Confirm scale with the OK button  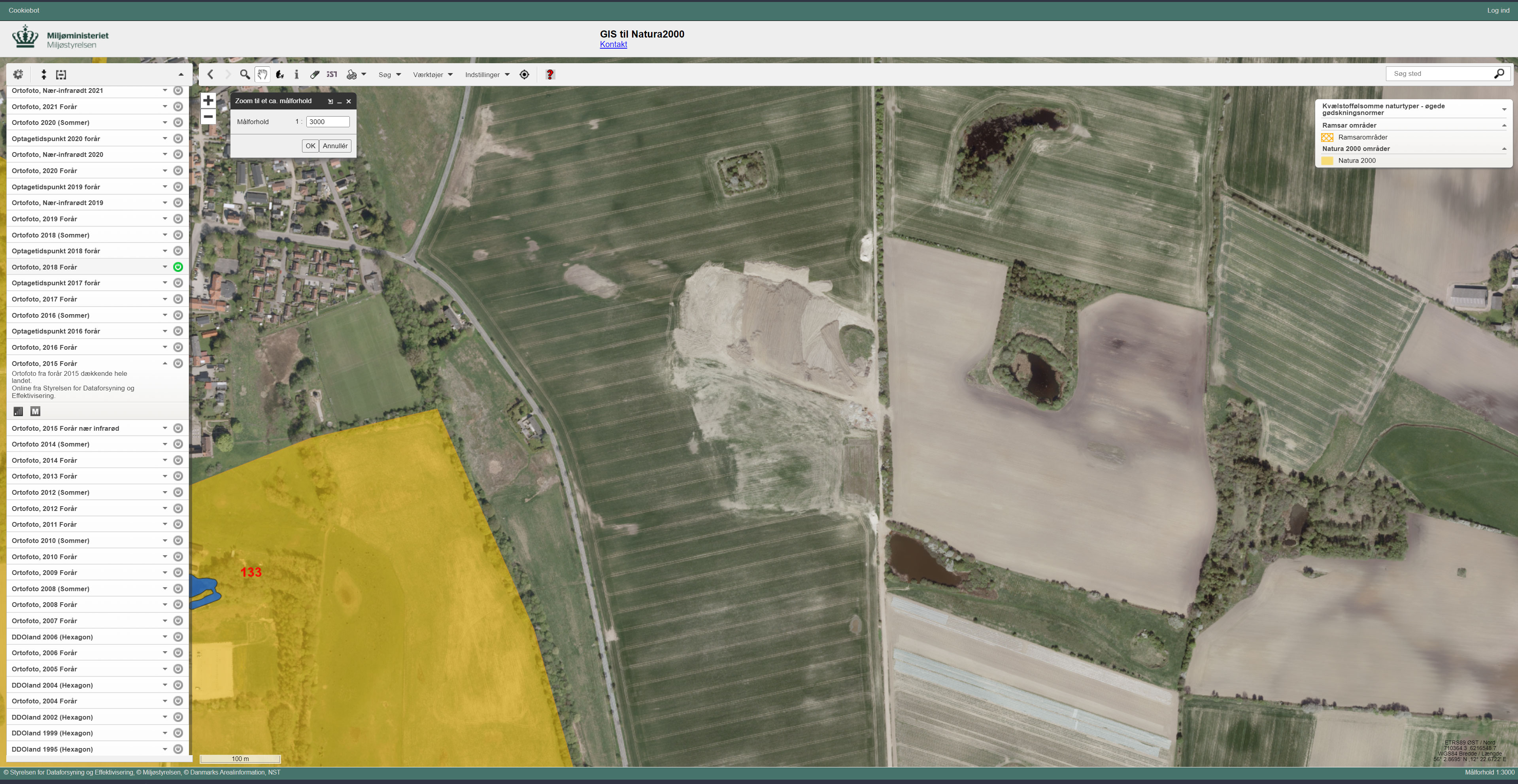pos(310,146)
